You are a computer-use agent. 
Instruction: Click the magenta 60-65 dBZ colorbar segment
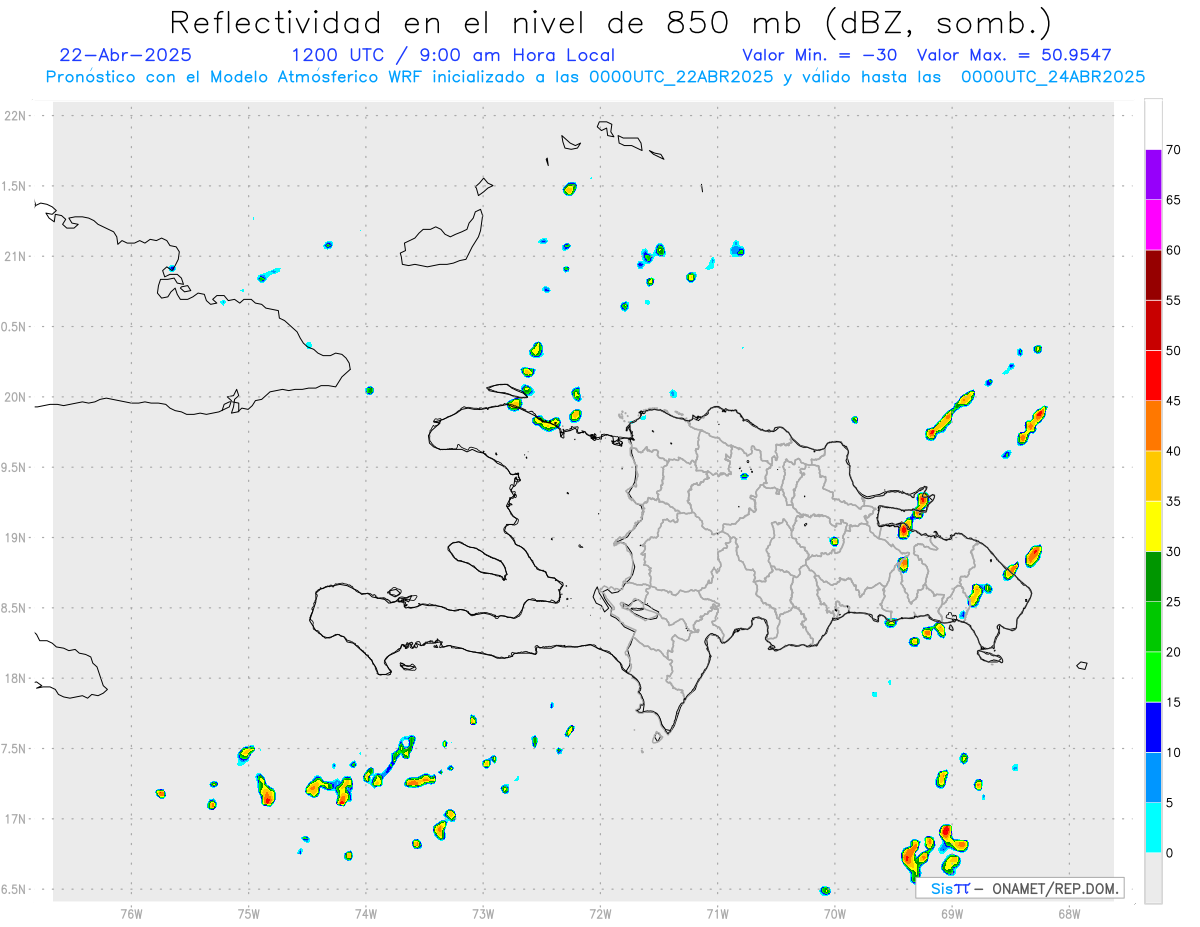(x=1153, y=225)
